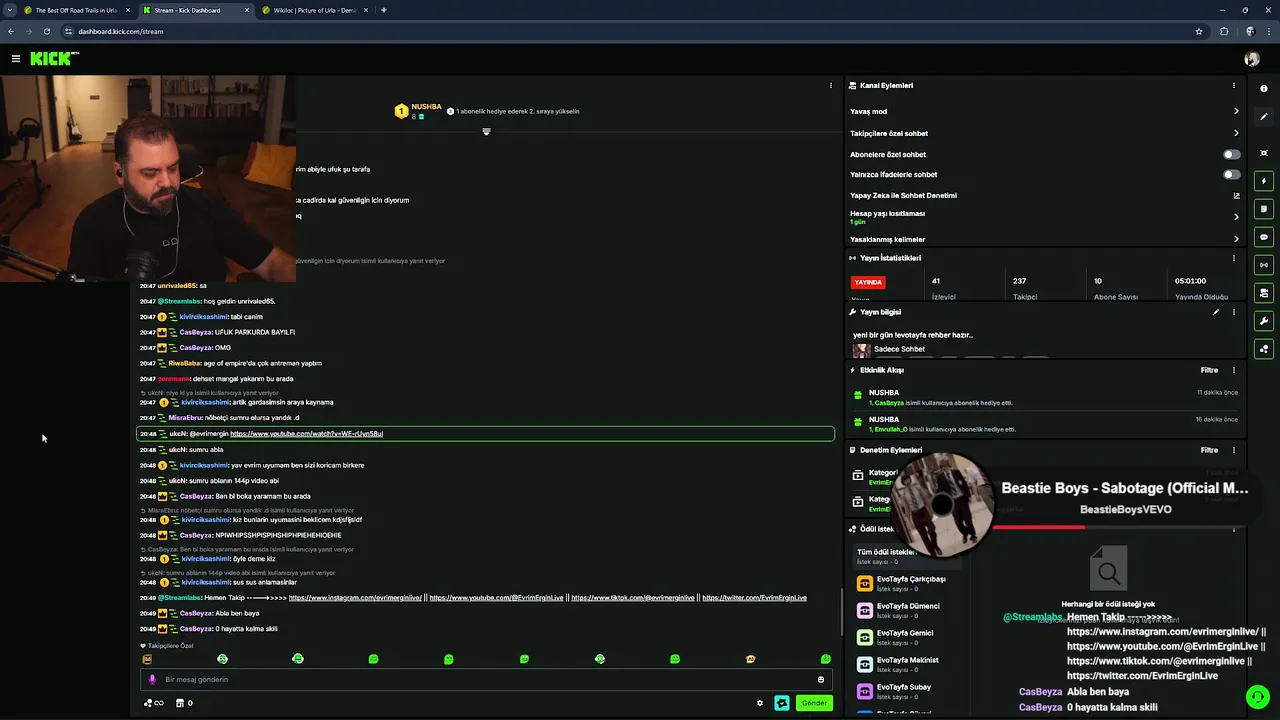
Task: Reload the page with browser refresh
Action: pos(46,31)
